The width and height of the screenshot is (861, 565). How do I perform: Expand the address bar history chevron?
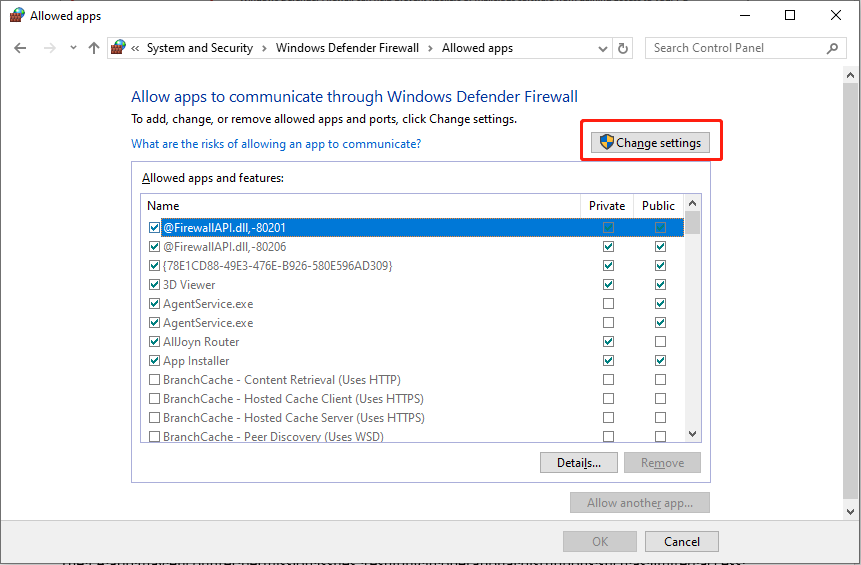pos(602,49)
